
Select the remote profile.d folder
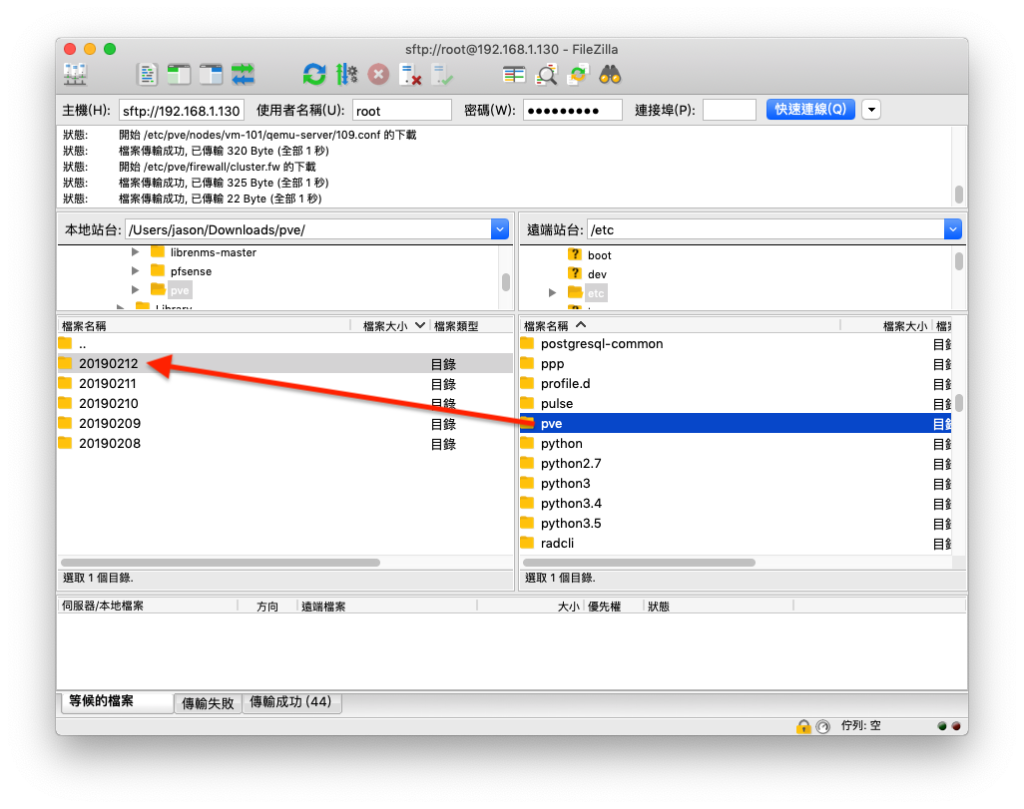(x=735, y=383)
